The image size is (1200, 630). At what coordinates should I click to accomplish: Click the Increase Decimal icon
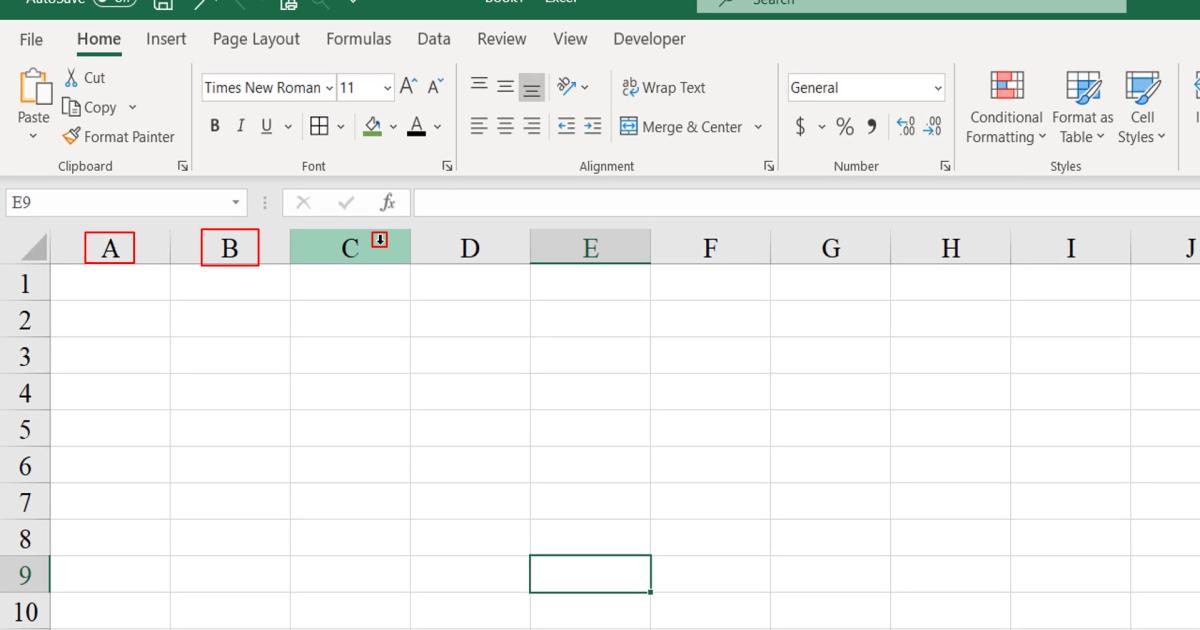click(907, 126)
